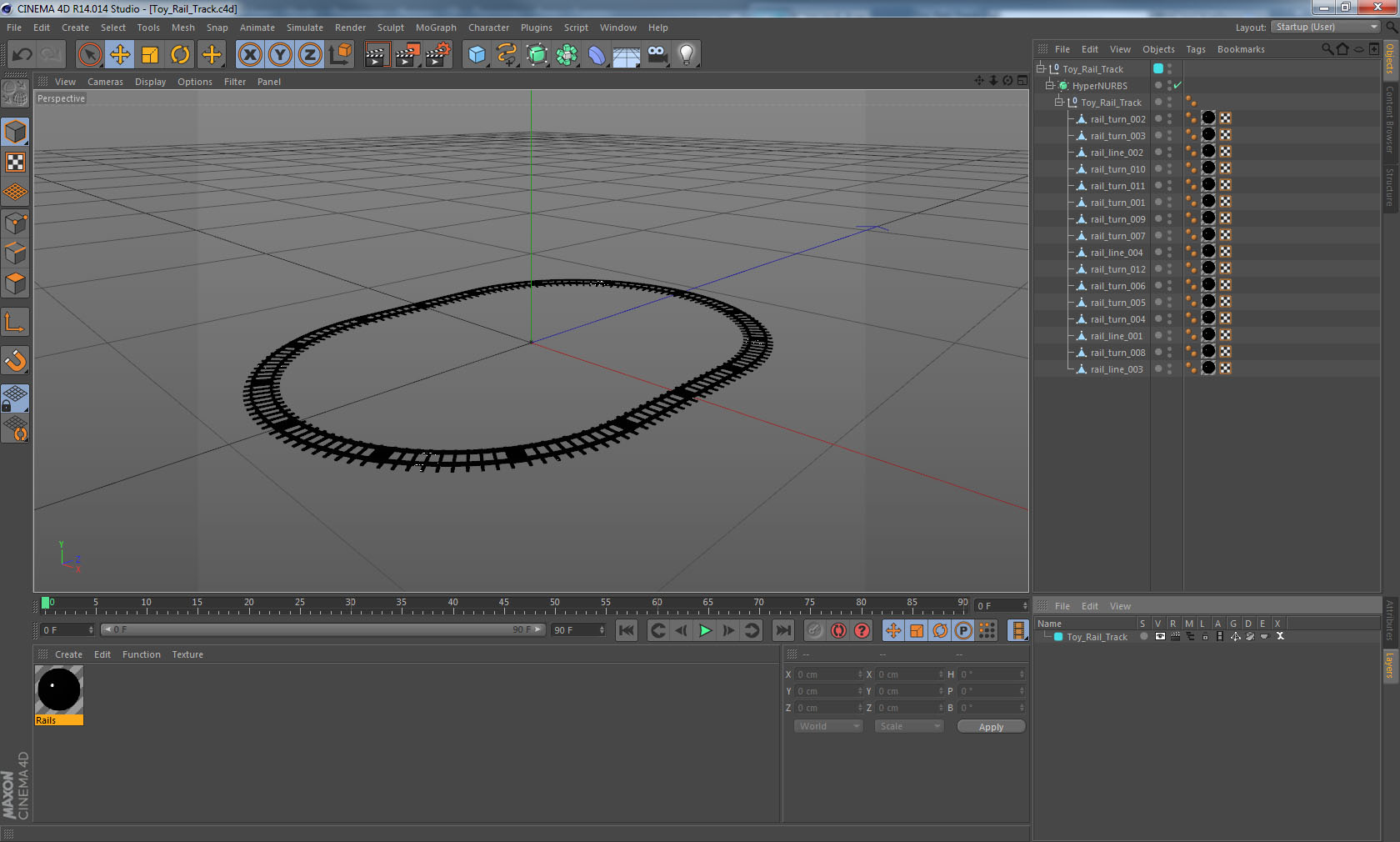Go to start of animation

pos(627,630)
